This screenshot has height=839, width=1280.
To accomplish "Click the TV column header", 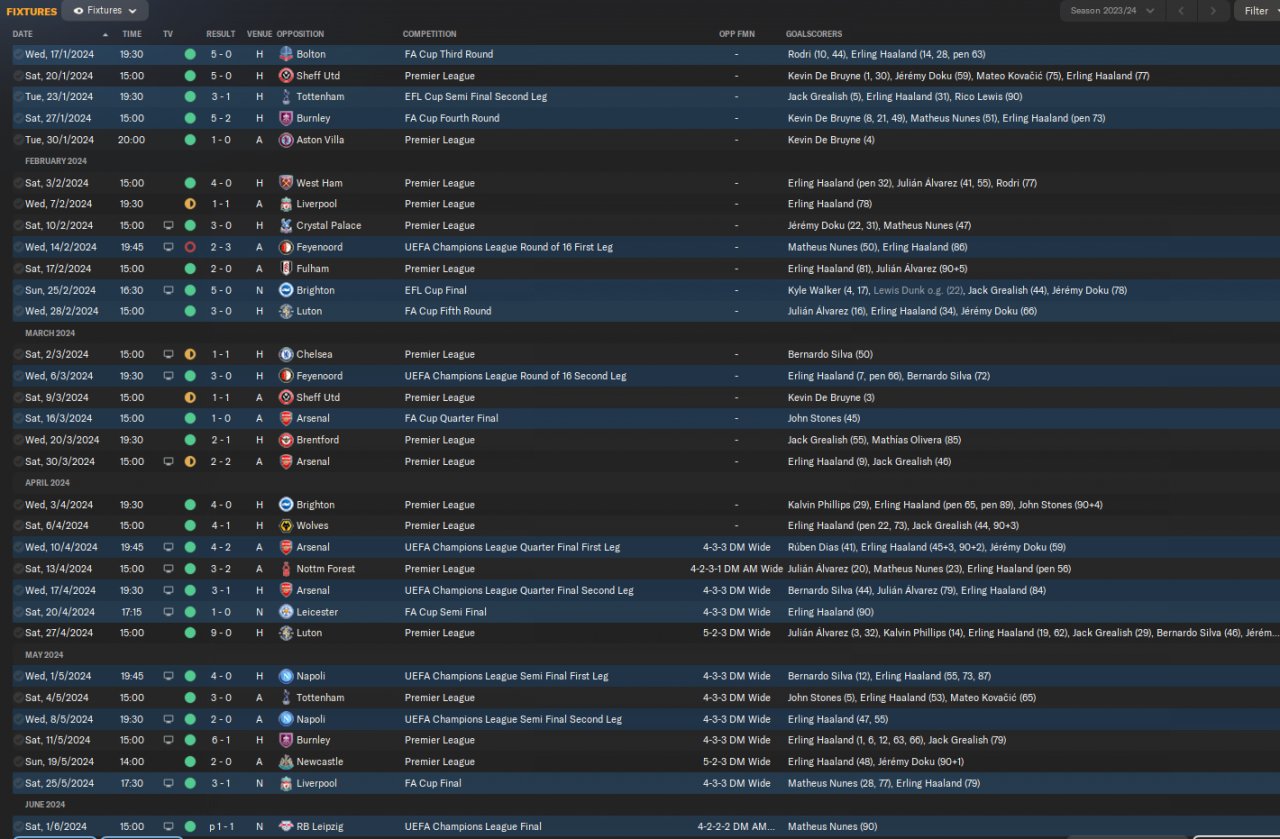I will click(168, 34).
